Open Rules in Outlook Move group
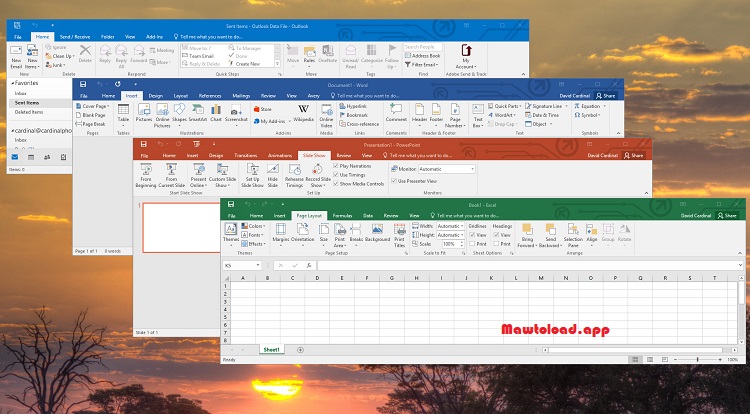The height and width of the screenshot is (414, 750). (x=309, y=54)
